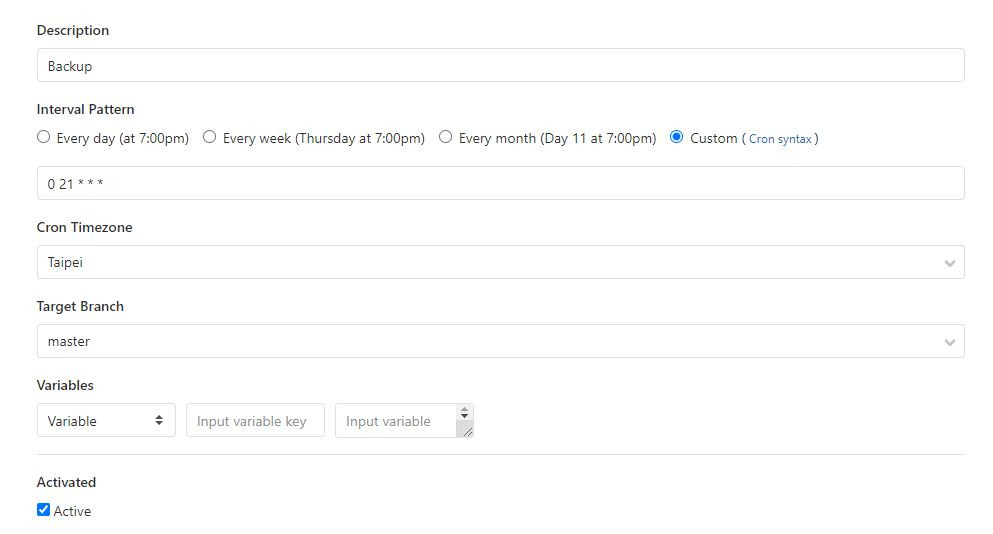993x534 pixels.
Task: Click the down arrow in the variable value box
Action: tap(464, 416)
